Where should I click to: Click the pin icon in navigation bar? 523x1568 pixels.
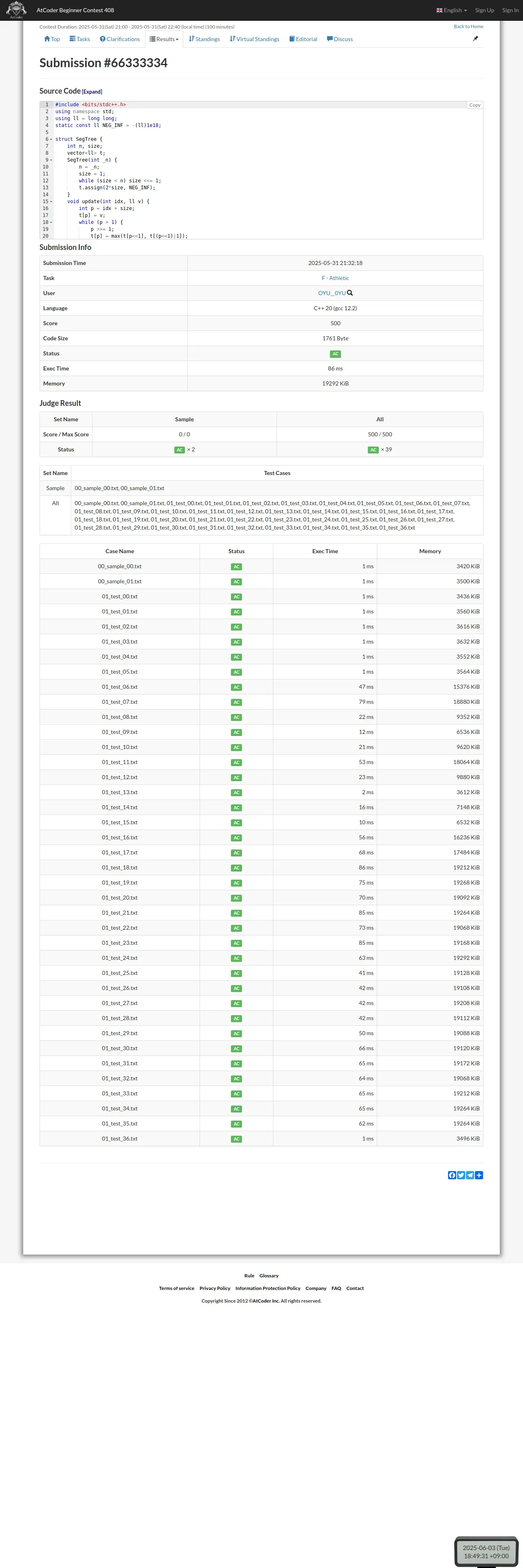475,38
